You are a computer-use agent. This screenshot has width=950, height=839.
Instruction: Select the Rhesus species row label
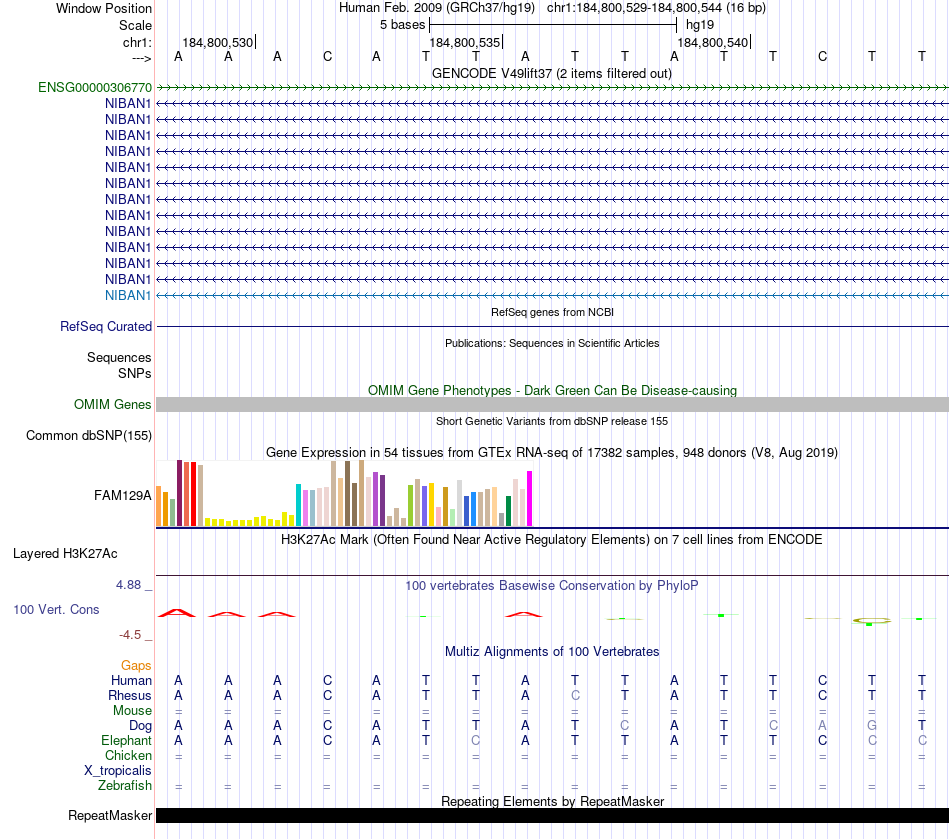point(130,695)
